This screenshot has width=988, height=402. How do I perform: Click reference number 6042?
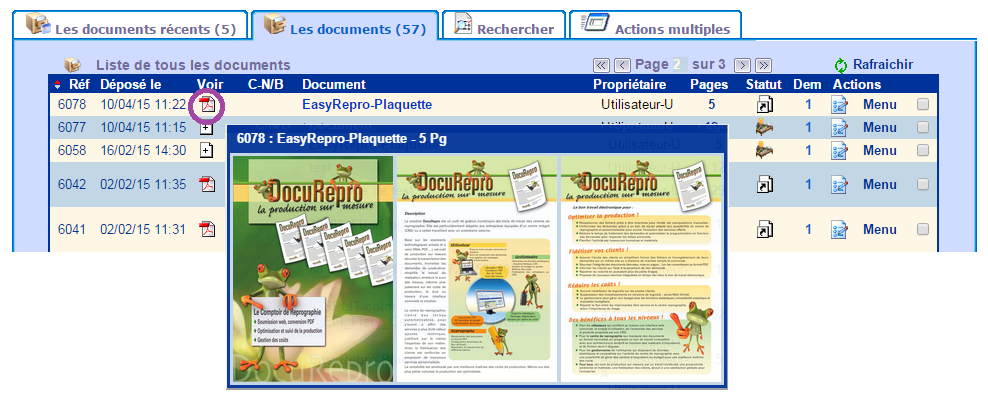71,184
